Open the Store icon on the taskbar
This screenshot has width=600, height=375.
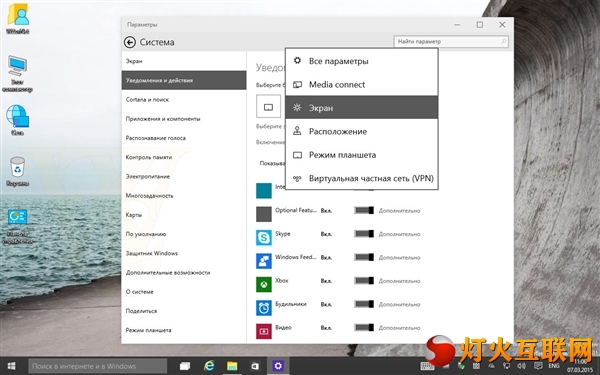pos(255,366)
